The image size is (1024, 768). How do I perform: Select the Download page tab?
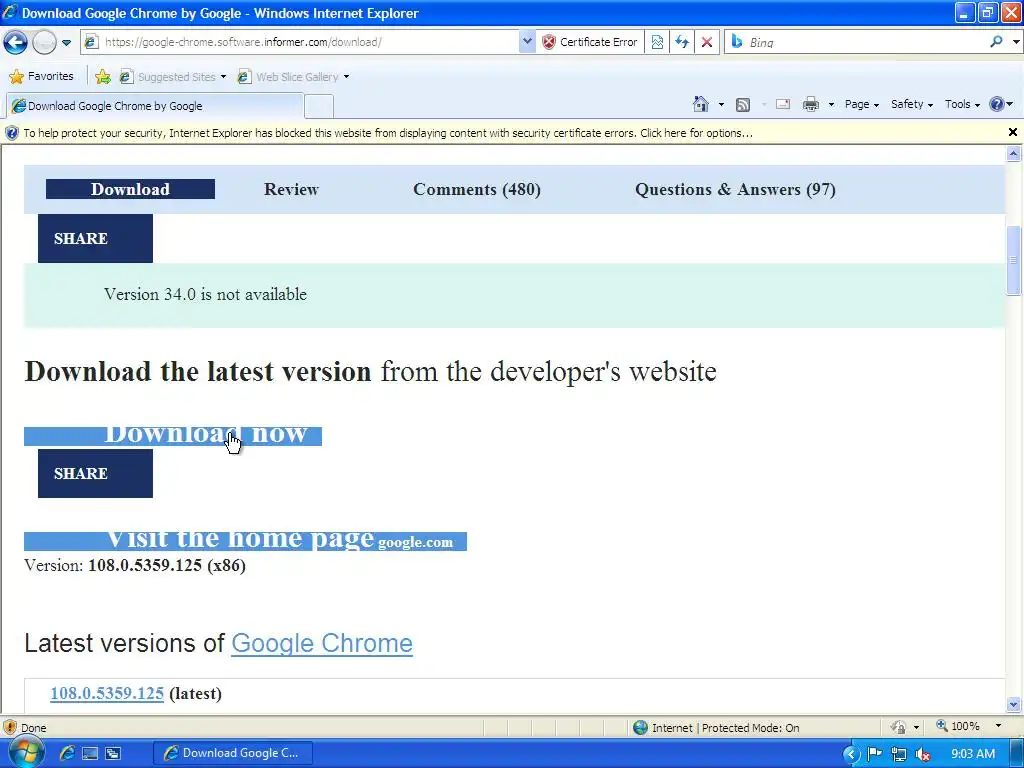coord(130,189)
